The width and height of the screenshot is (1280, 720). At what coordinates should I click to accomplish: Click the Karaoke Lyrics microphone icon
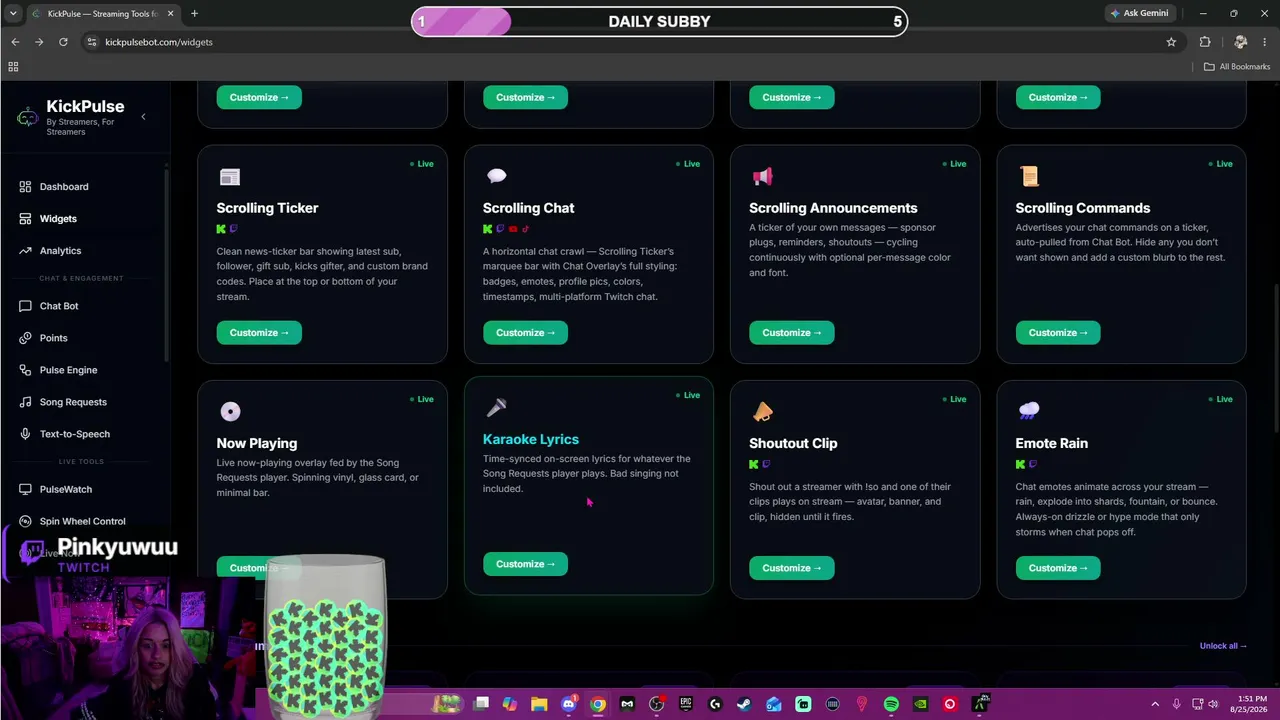[496, 408]
